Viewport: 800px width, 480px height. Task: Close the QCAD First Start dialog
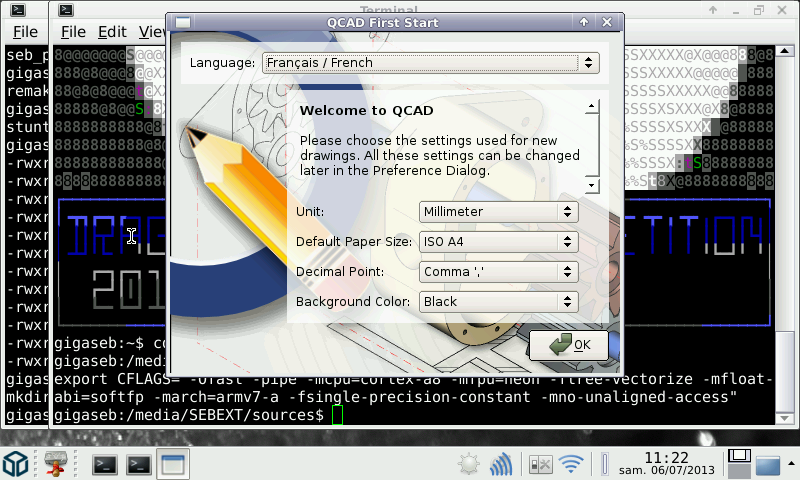point(607,22)
